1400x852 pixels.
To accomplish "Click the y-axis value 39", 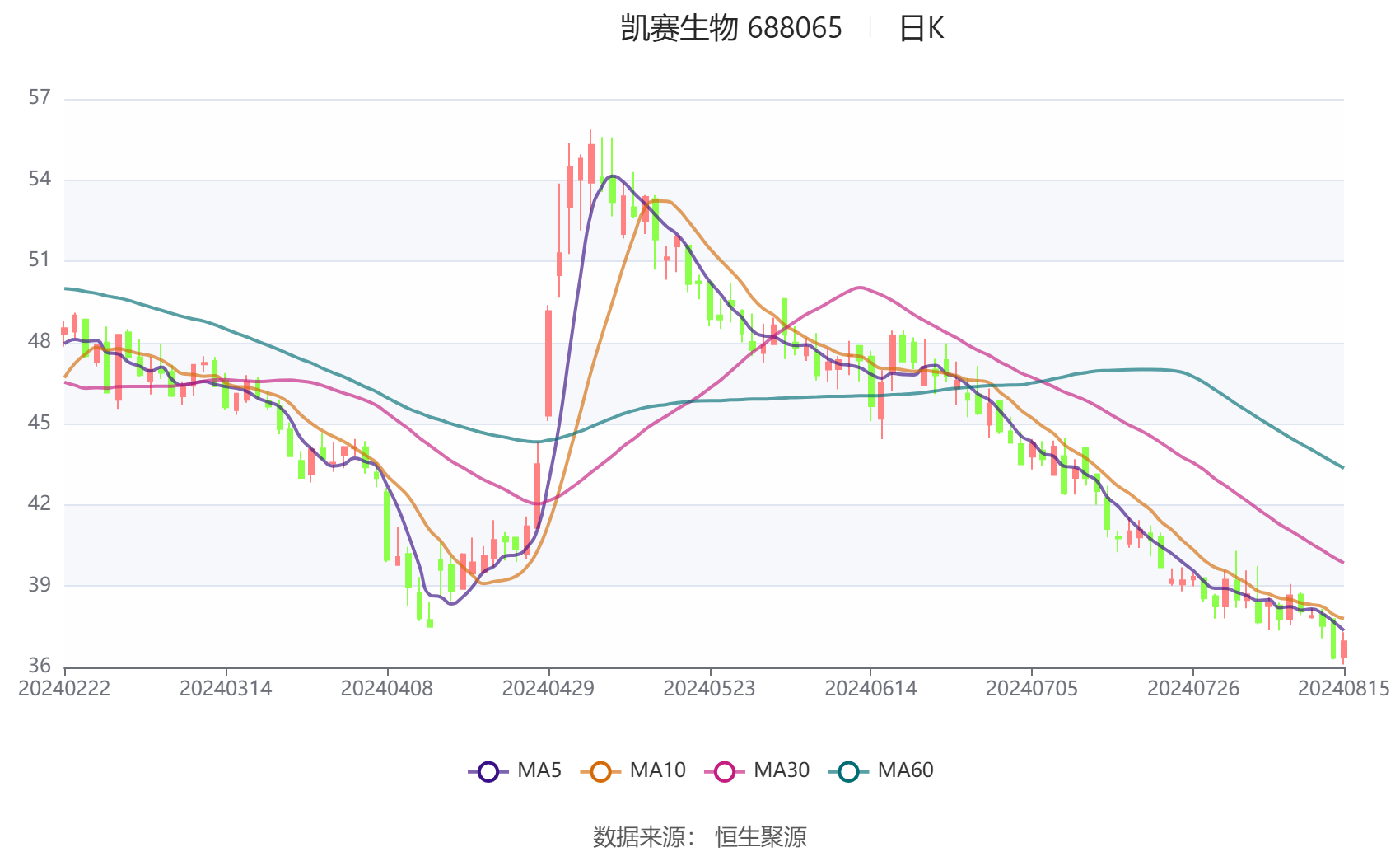I will pos(40,586).
